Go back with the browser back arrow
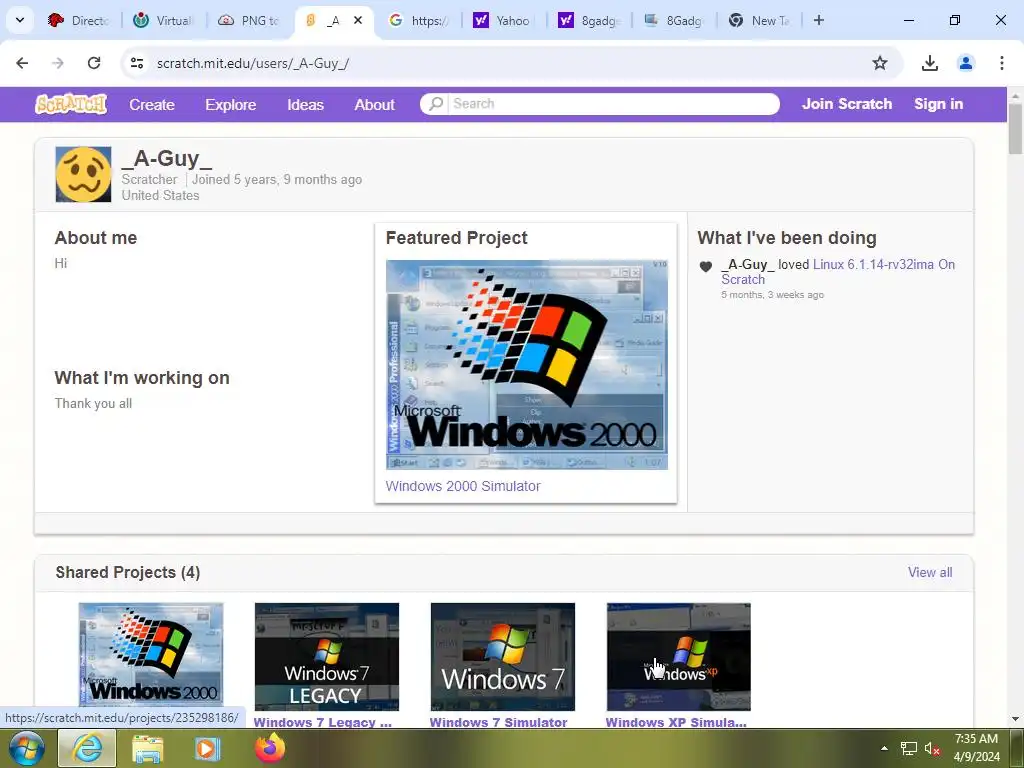 (22, 63)
